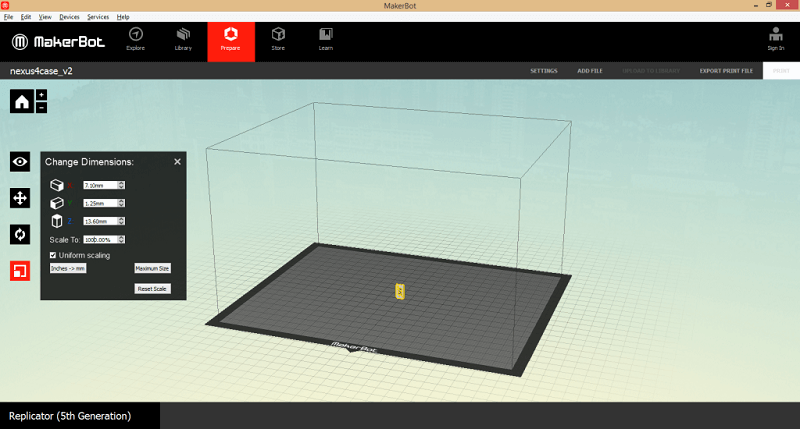Click the Scale To percentage field
The width and height of the screenshot is (800, 429).
[101, 239]
